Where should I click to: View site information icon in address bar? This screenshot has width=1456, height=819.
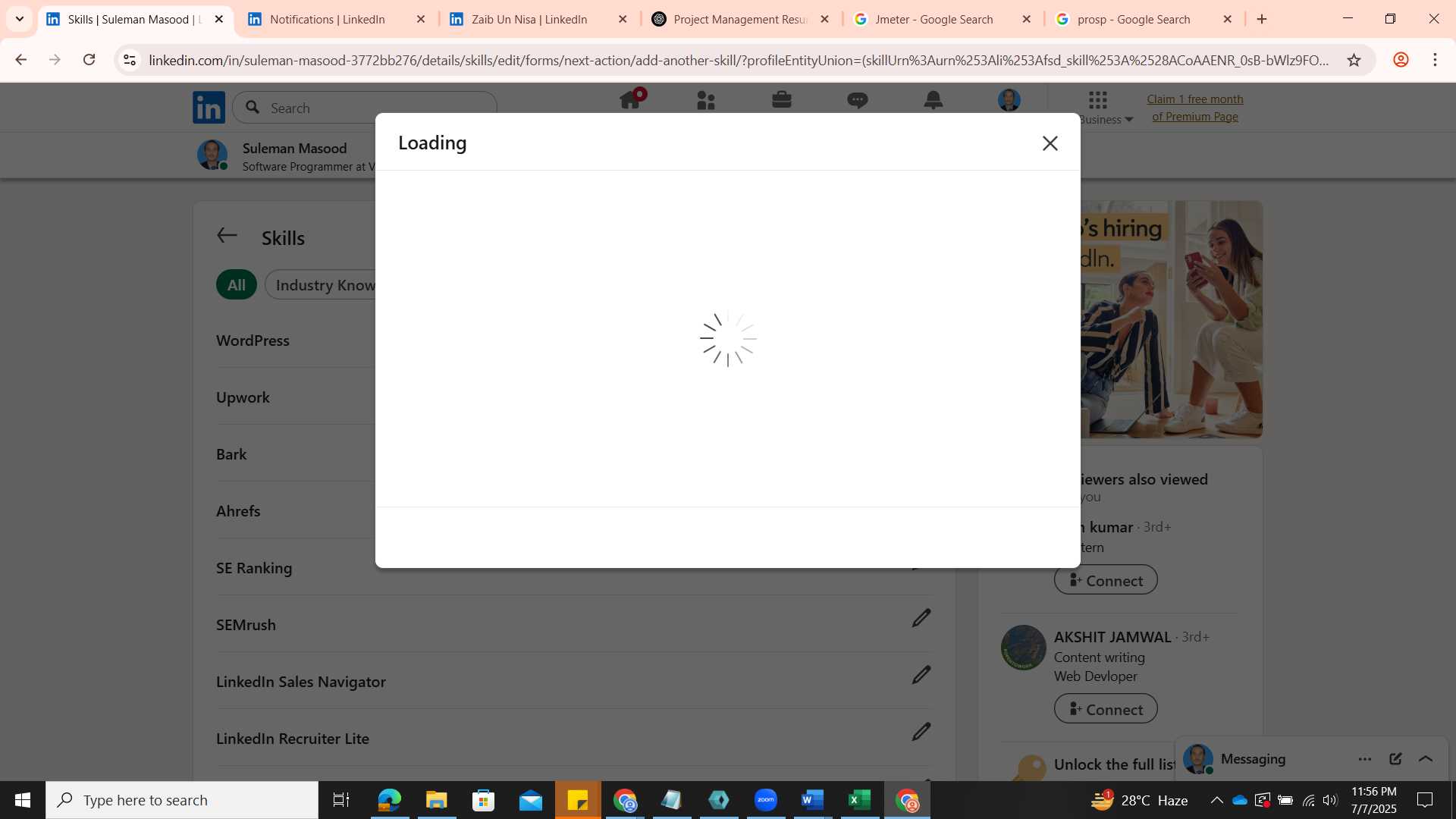[130, 60]
